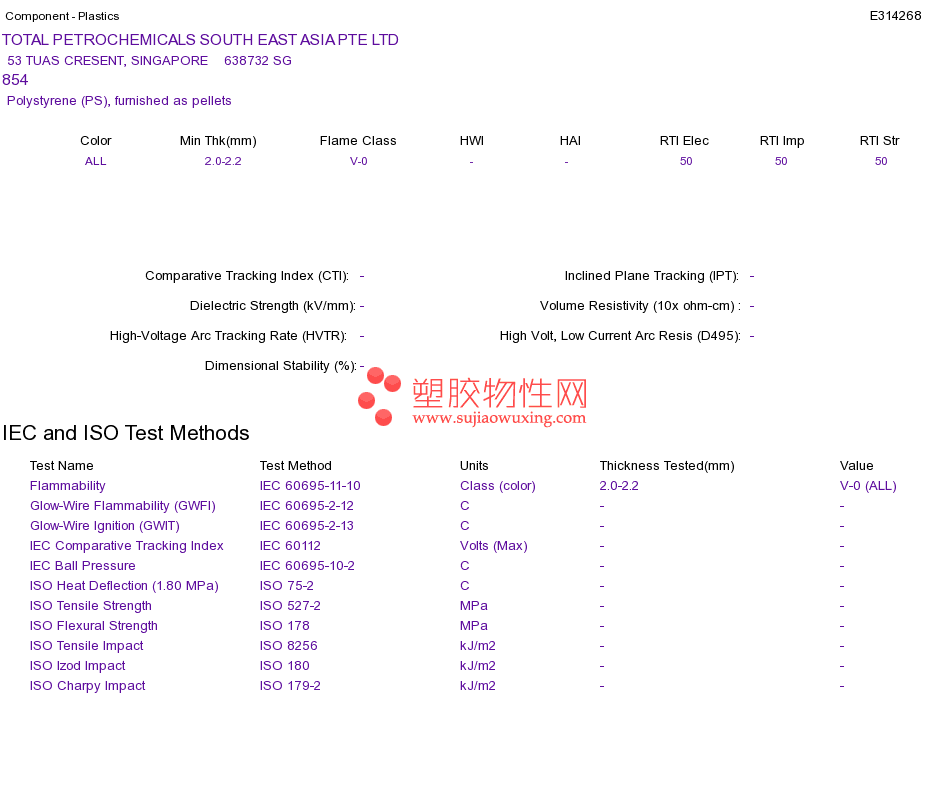Viewport: 950px width, 800px height.
Task: Click the RTI Str header
Action: click(880, 141)
